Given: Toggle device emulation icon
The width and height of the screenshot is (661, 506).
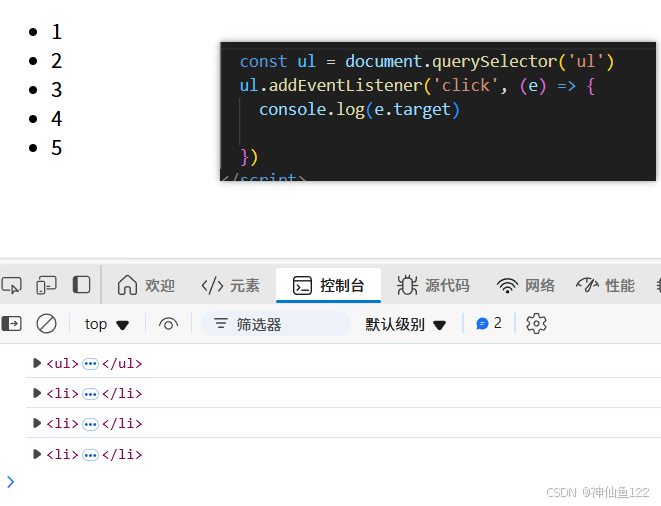Looking at the screenshot, I should [x=46, y=285].
